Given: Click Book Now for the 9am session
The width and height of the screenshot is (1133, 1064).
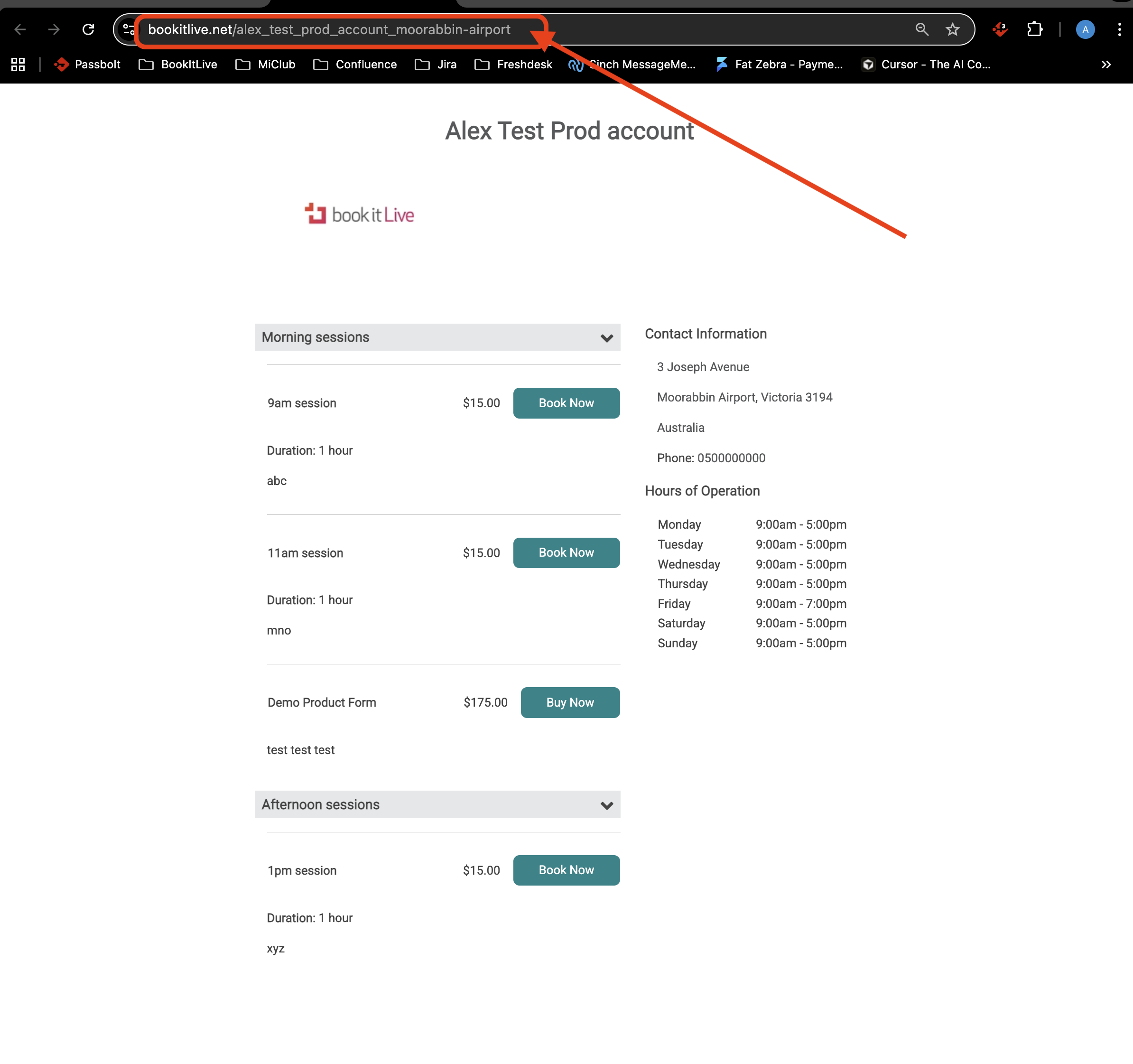Looking at the screenshot, I should pos(566,403).
